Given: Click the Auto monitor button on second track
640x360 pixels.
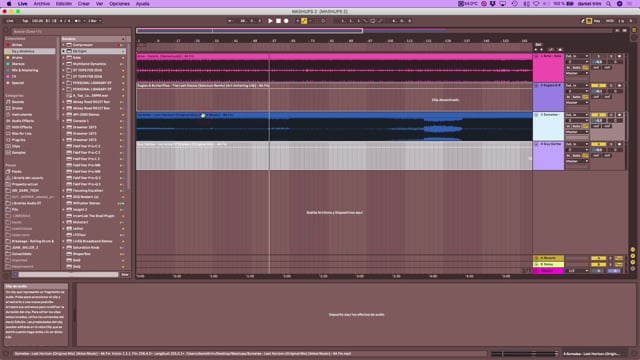Looking at the screenshot, I should pyautogui.click(x=576, y=97).
